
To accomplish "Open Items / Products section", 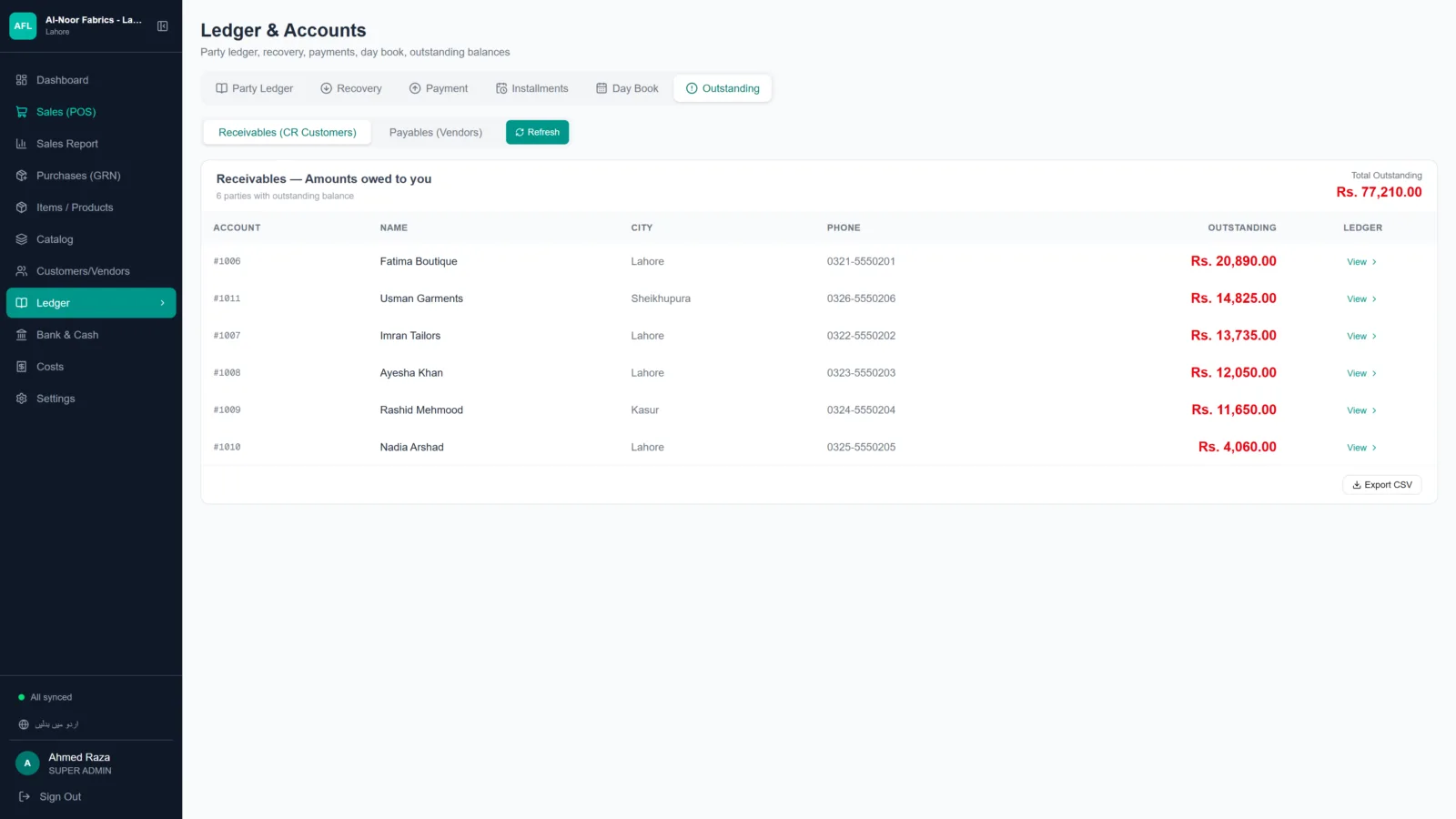I will click(91, 207).
